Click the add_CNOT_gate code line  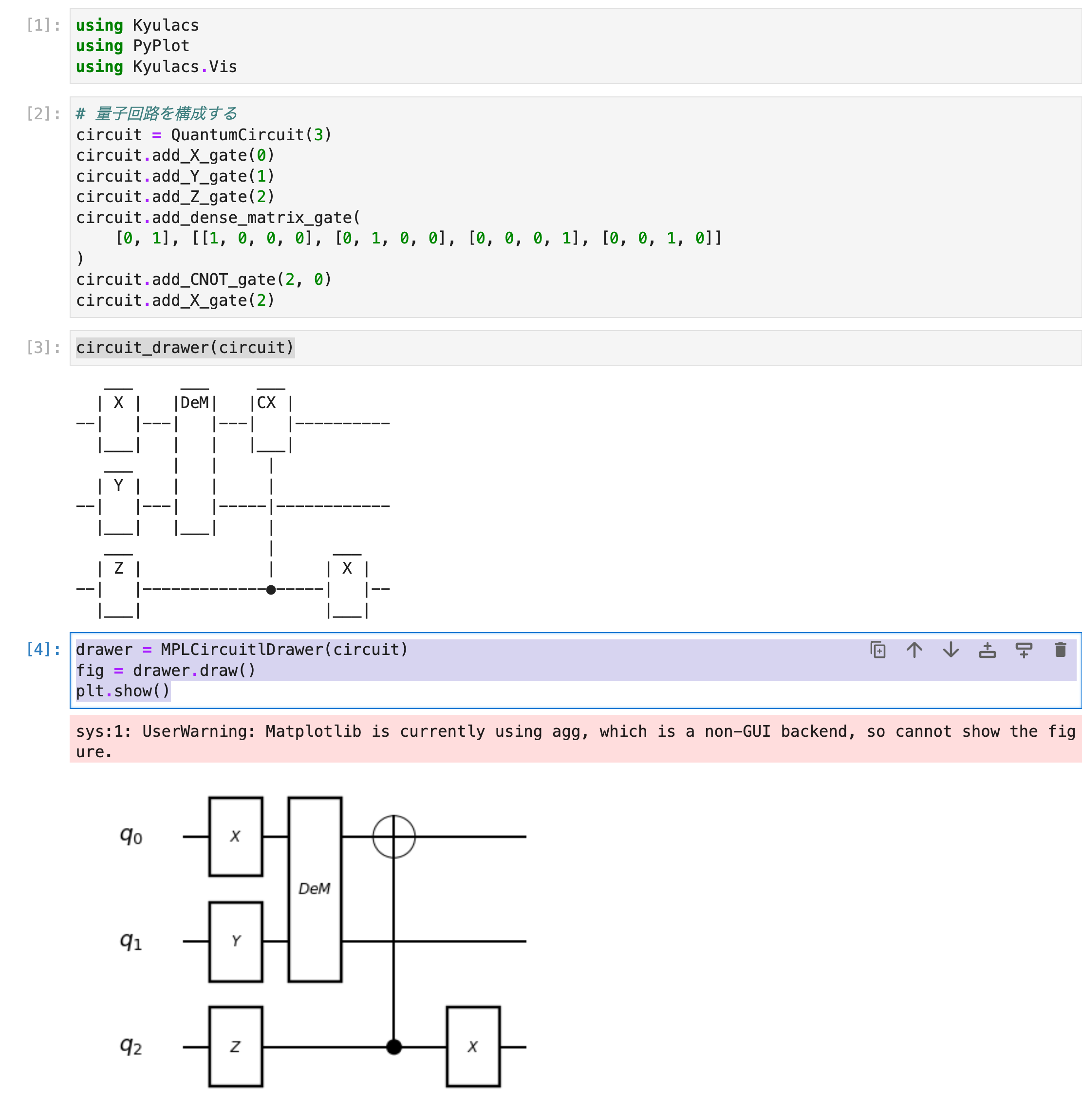(x=204, y=280)
